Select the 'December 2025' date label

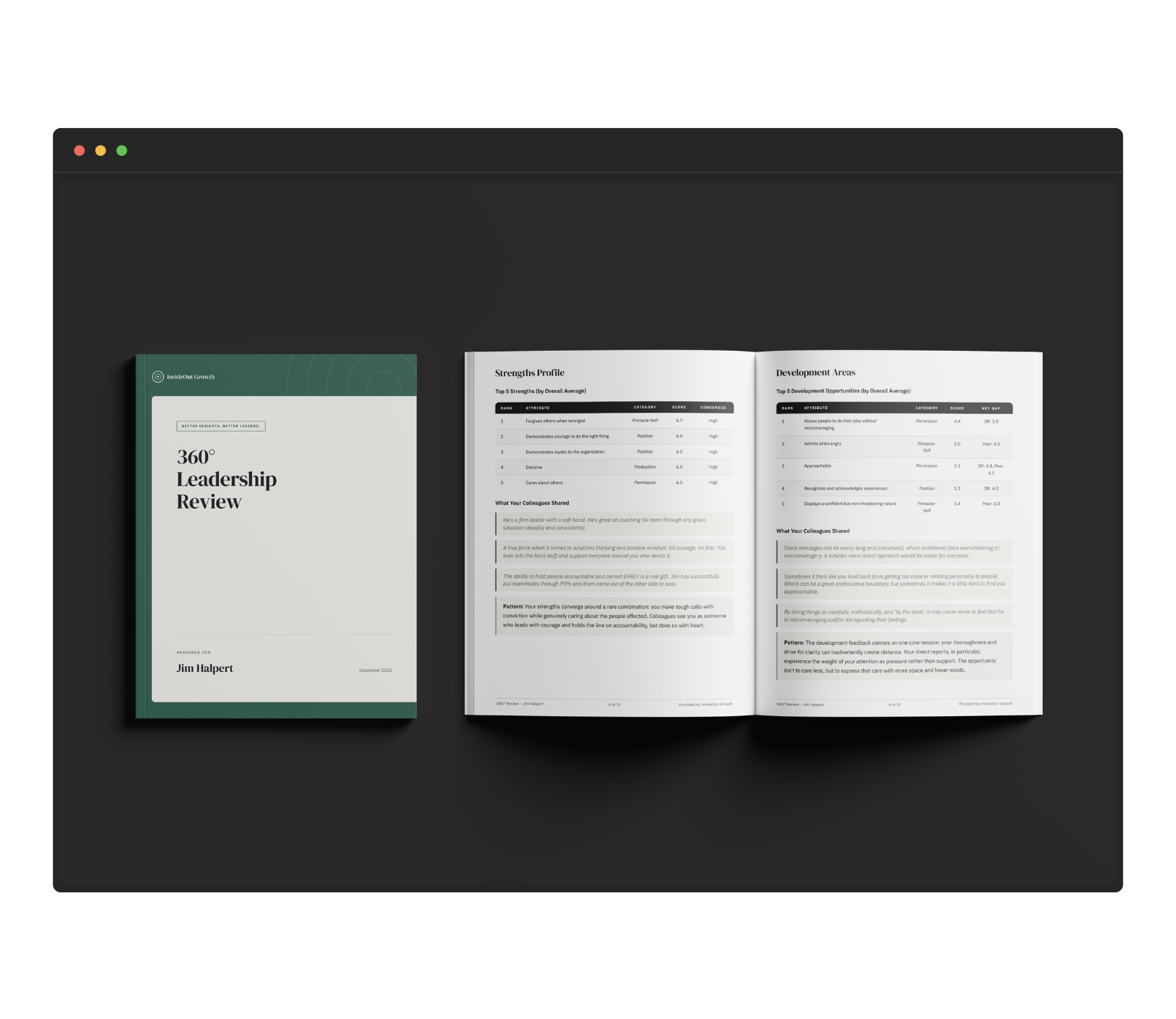click(375, 670)
